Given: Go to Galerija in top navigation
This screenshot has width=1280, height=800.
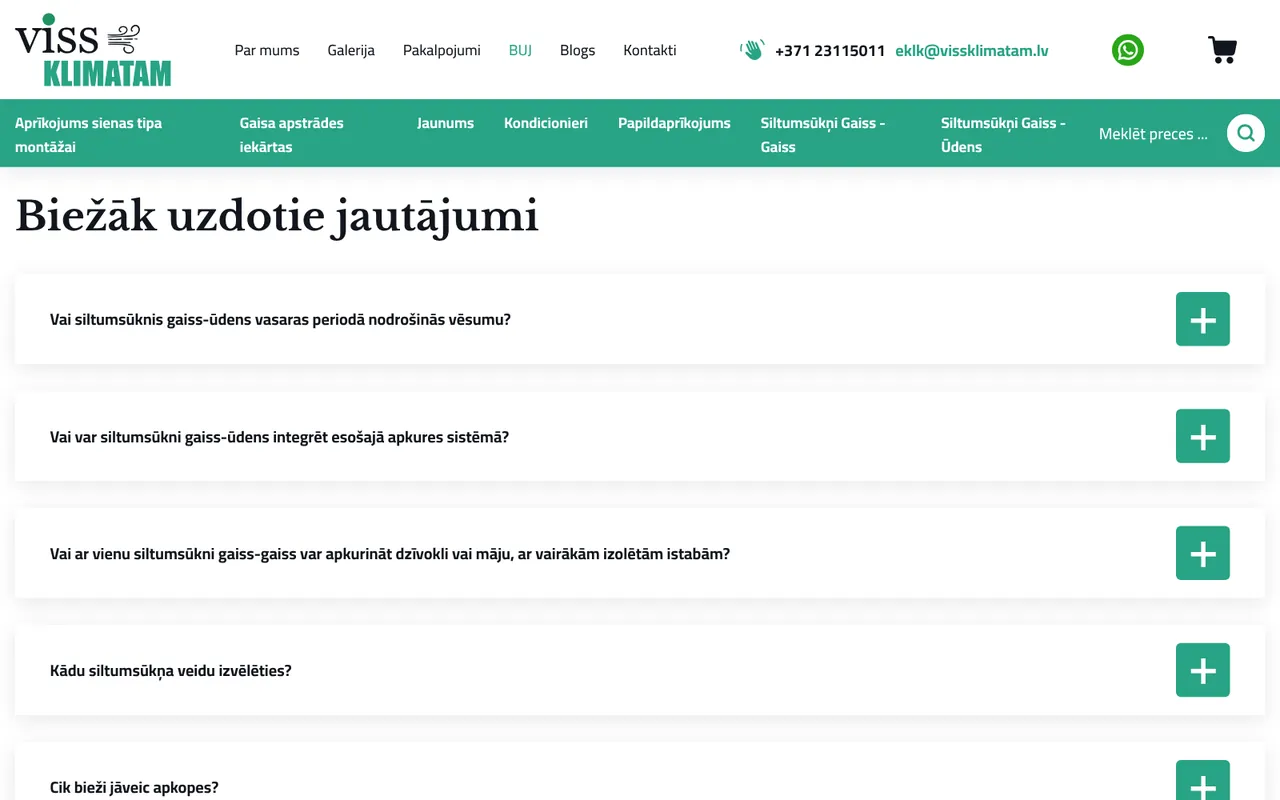Looking at the screenshot, I should pyautogui.click(x=351, y=50).
